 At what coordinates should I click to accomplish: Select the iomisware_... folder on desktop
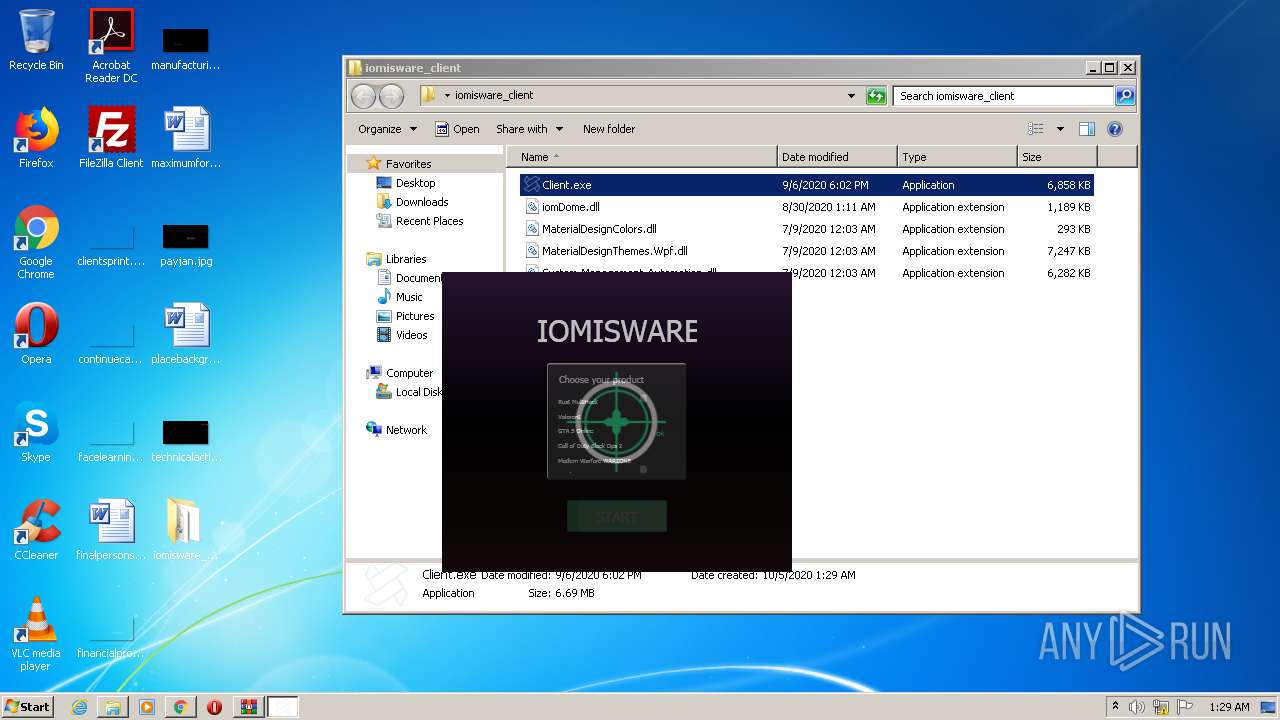(x=186, y=530)
